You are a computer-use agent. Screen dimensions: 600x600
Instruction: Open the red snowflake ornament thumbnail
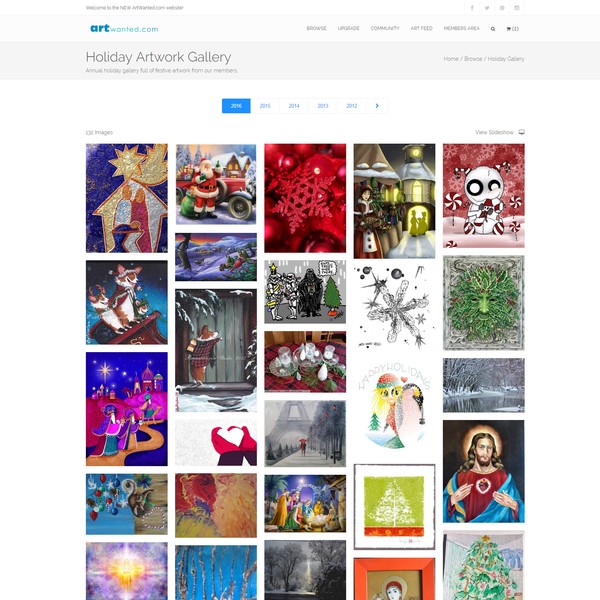tap(305, 198)
